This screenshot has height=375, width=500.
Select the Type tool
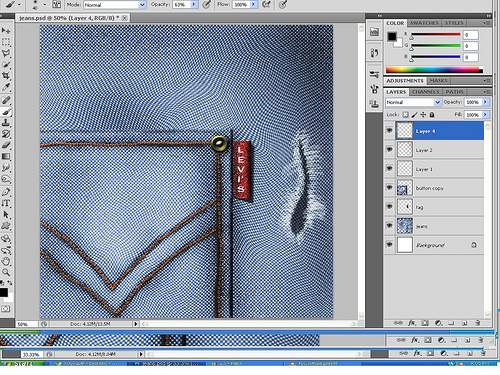6,203
